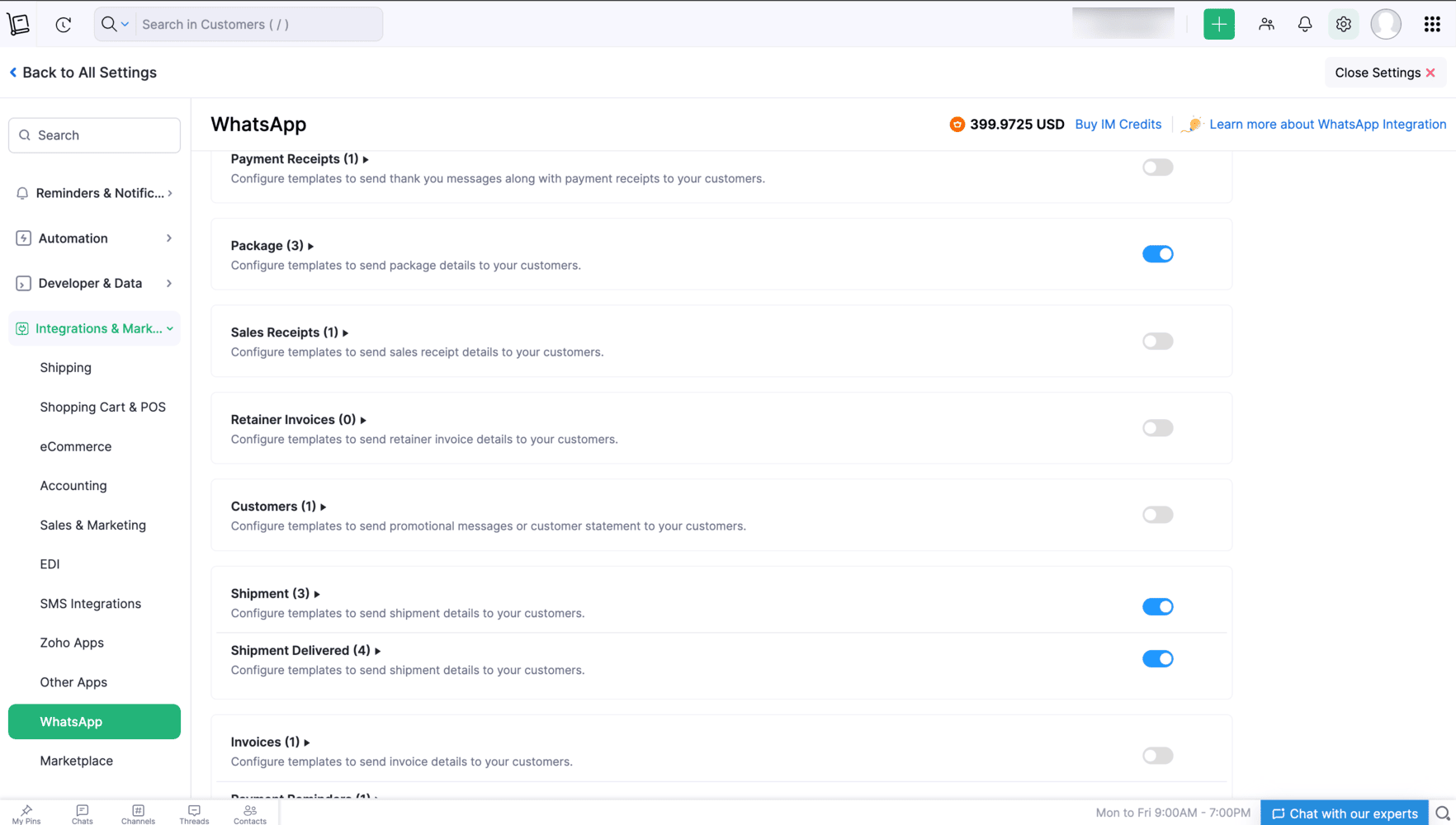
Task: Open My Pins in bottom bar
Action: (26, 814)
